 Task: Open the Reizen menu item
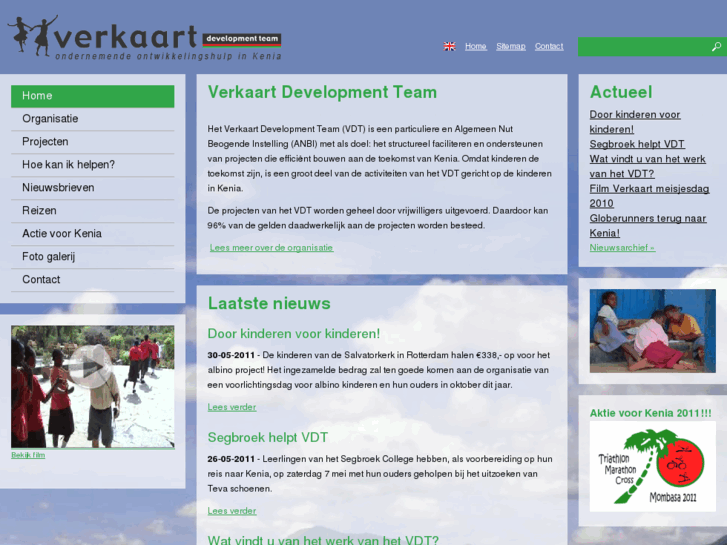tap(93, 211)
